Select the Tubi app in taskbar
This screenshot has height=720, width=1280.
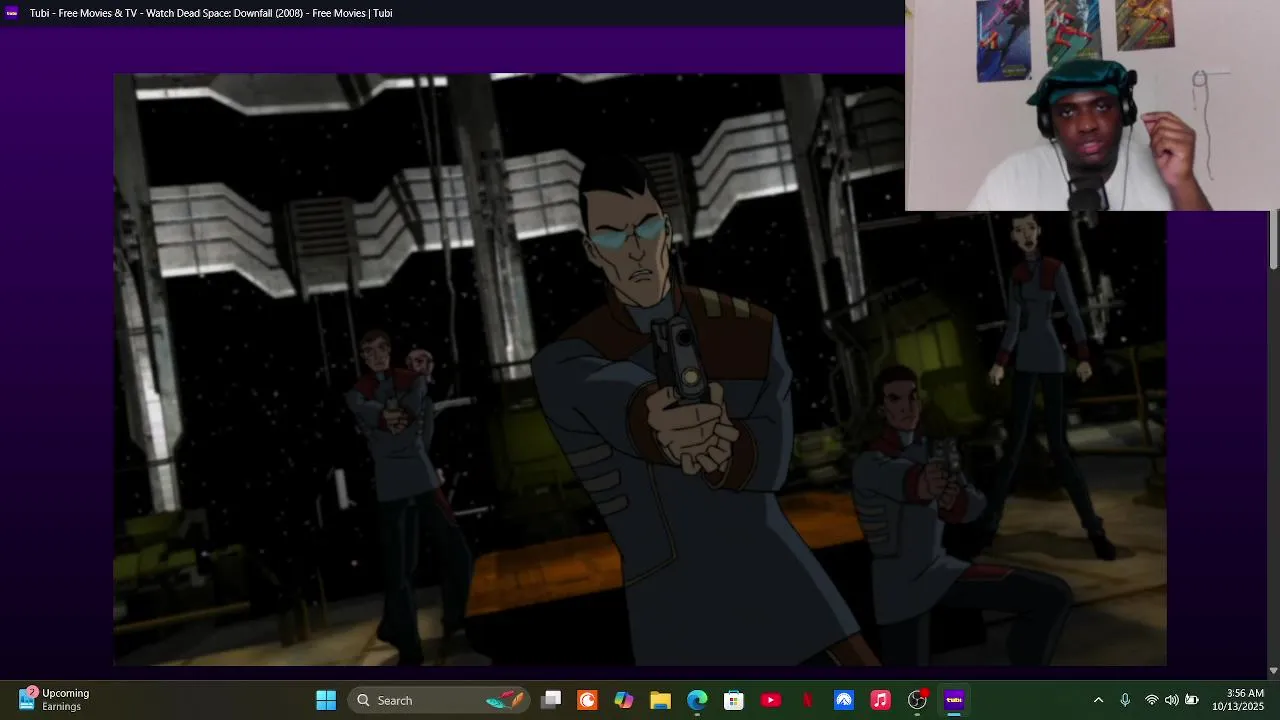(x=954, y=700)
